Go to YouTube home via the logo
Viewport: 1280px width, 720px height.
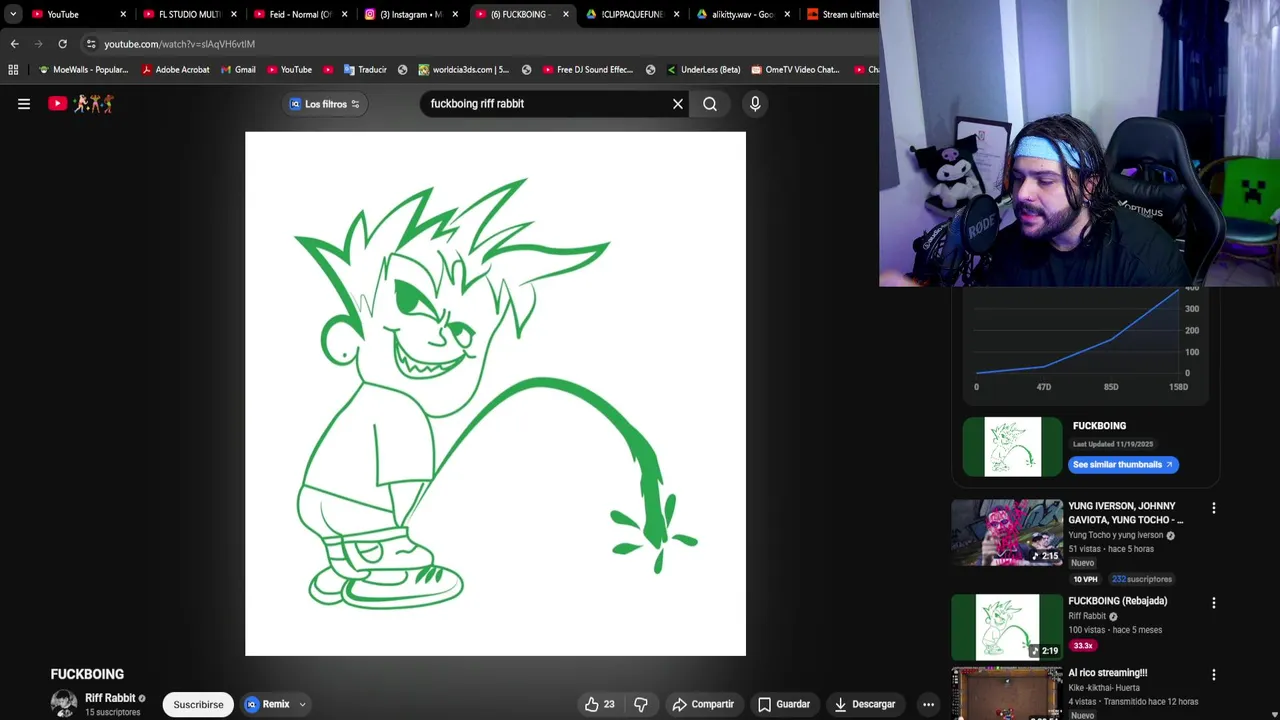[80, 103]
